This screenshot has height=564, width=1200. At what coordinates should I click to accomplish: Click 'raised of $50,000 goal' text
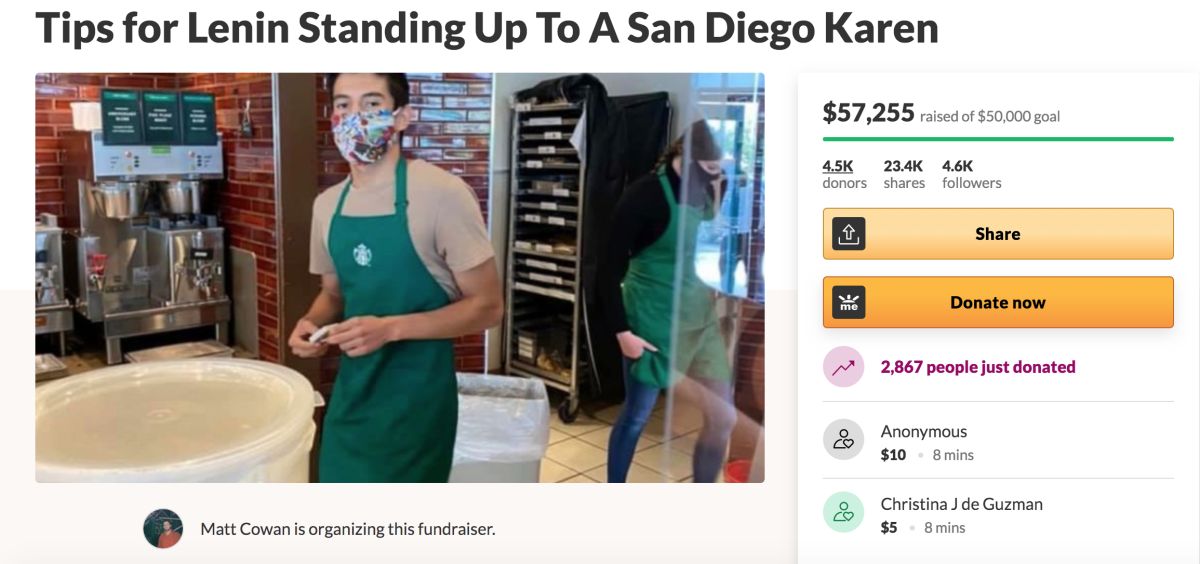(x=990, y=116)
